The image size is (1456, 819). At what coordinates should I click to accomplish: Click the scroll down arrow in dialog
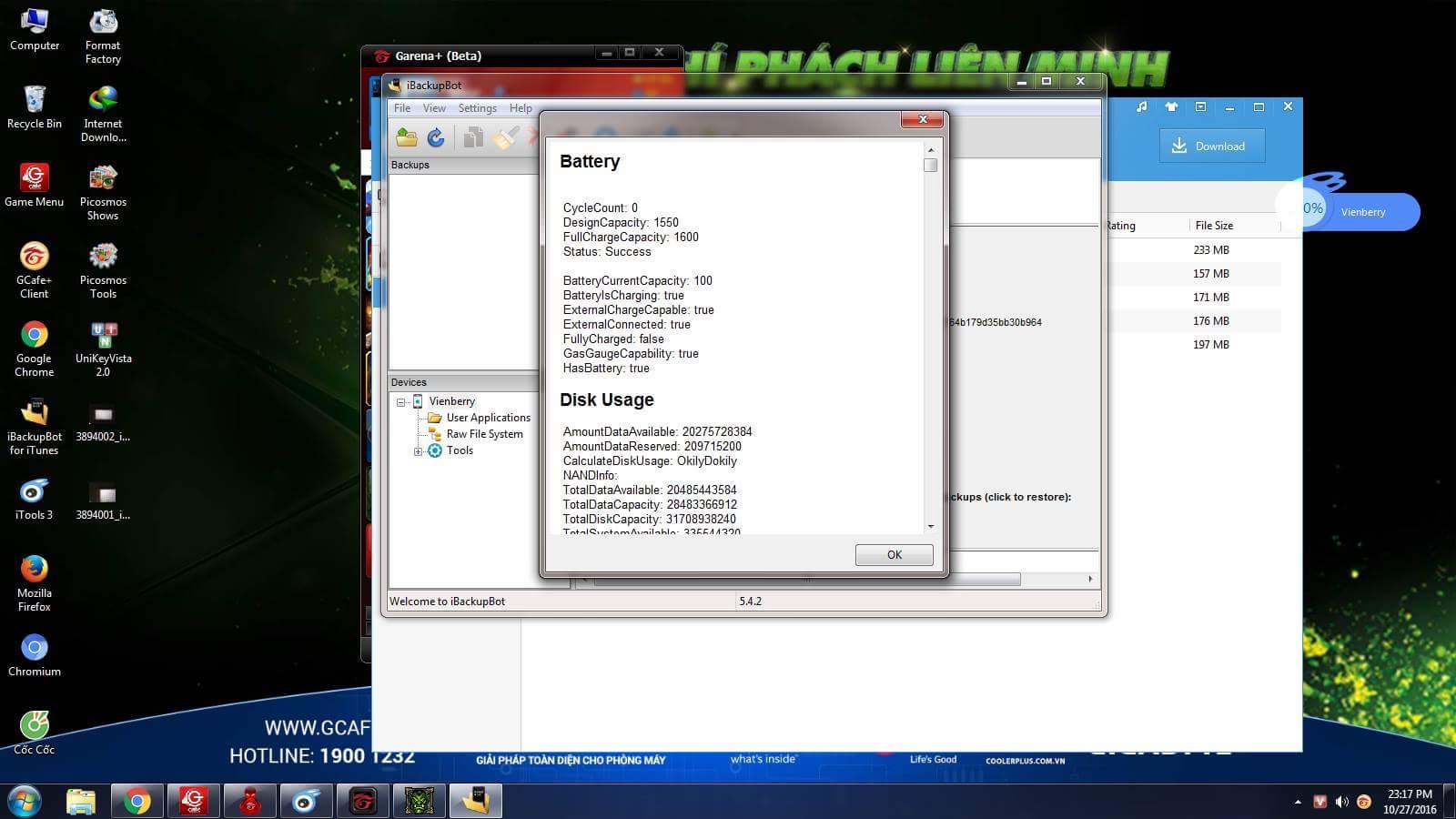[x=930, y=526]
